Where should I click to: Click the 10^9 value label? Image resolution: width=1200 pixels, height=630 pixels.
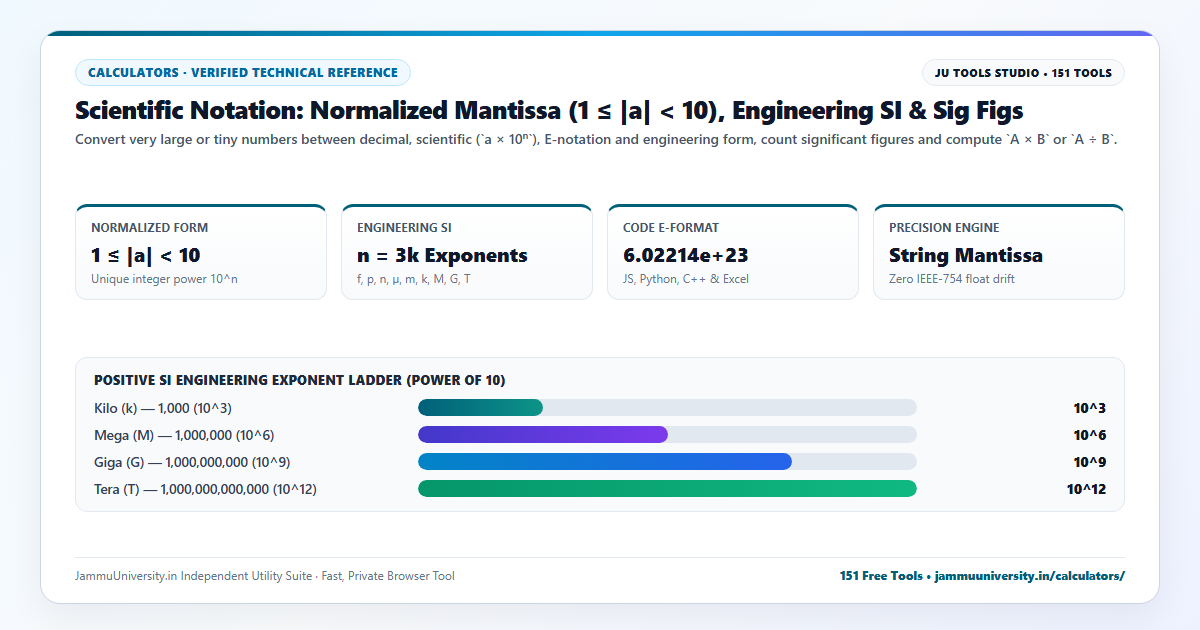tap(1090, 462)
